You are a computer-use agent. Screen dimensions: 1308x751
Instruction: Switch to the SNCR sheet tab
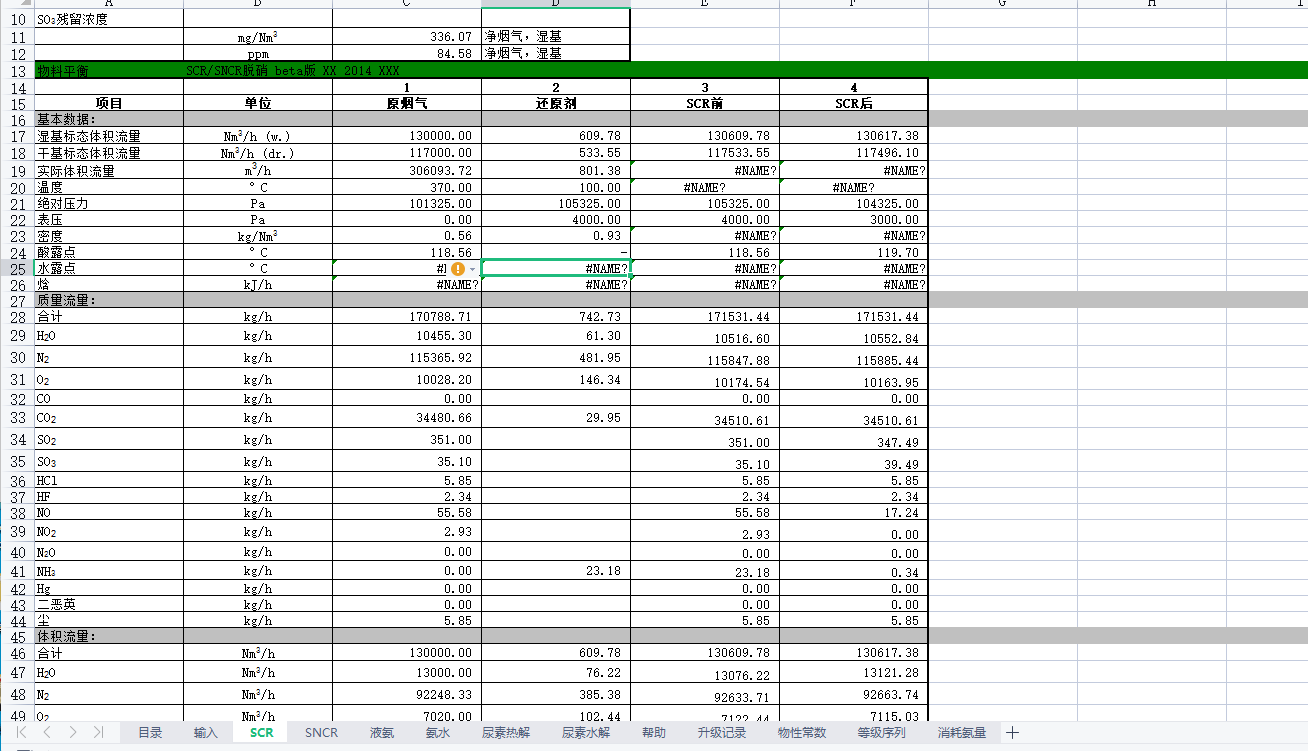click(321, 733)
